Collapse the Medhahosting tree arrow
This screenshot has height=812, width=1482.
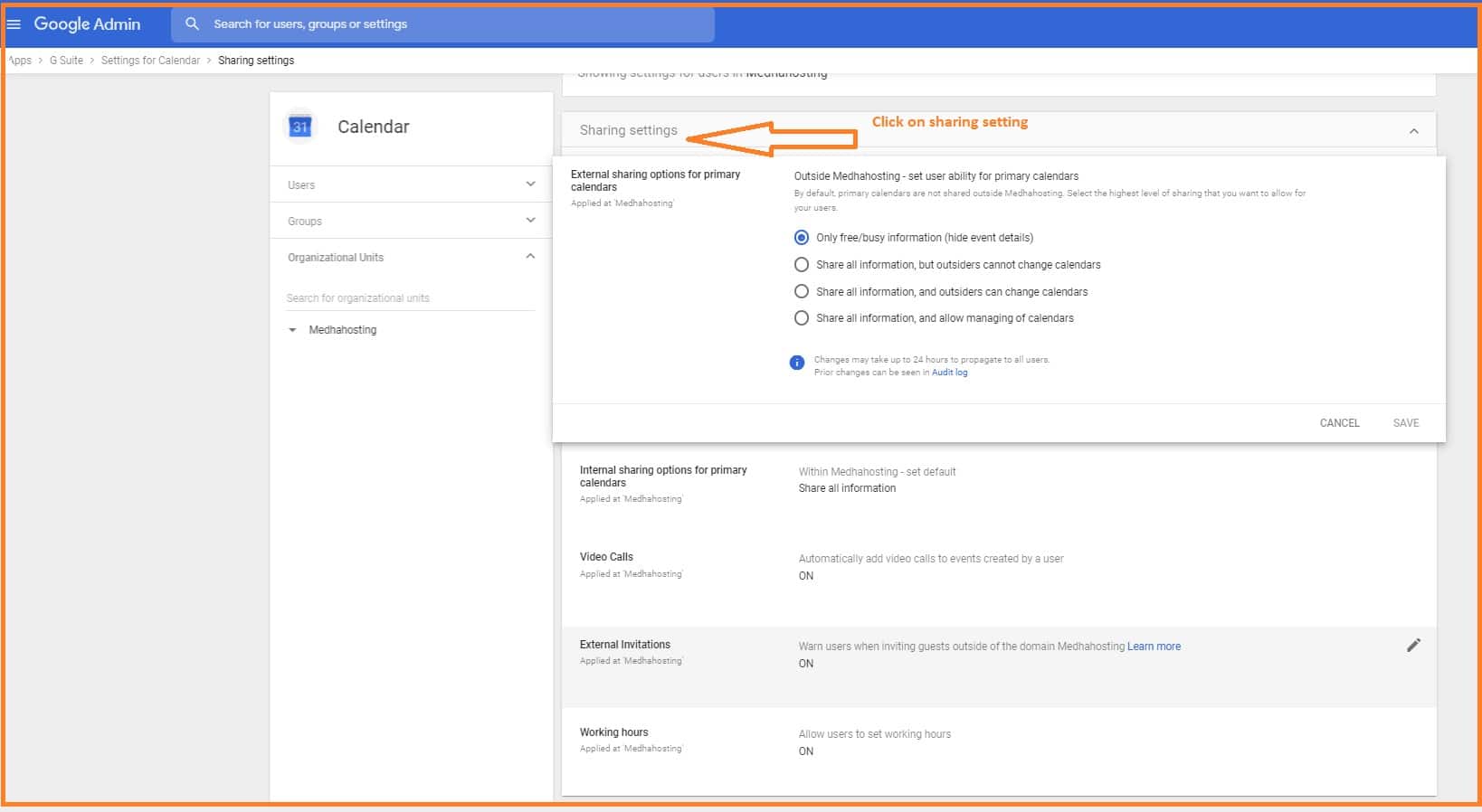point(292,330)
